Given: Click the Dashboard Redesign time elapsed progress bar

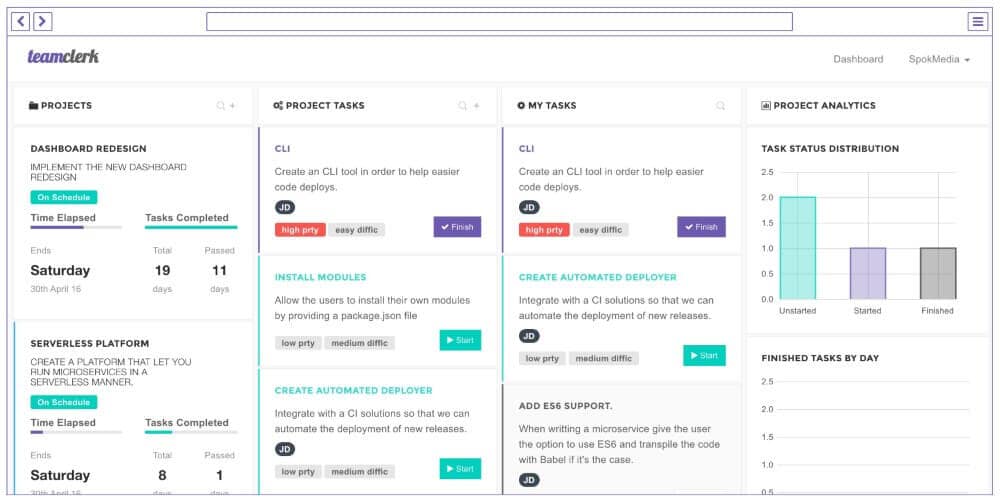Looking at the screenshot, I should (x=76, y=228).
